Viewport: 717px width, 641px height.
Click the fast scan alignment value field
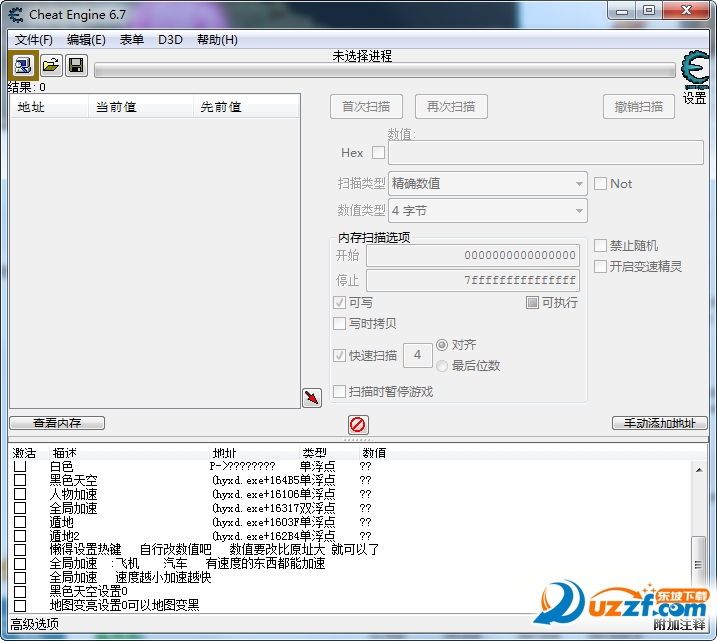(x=417, y=355)
